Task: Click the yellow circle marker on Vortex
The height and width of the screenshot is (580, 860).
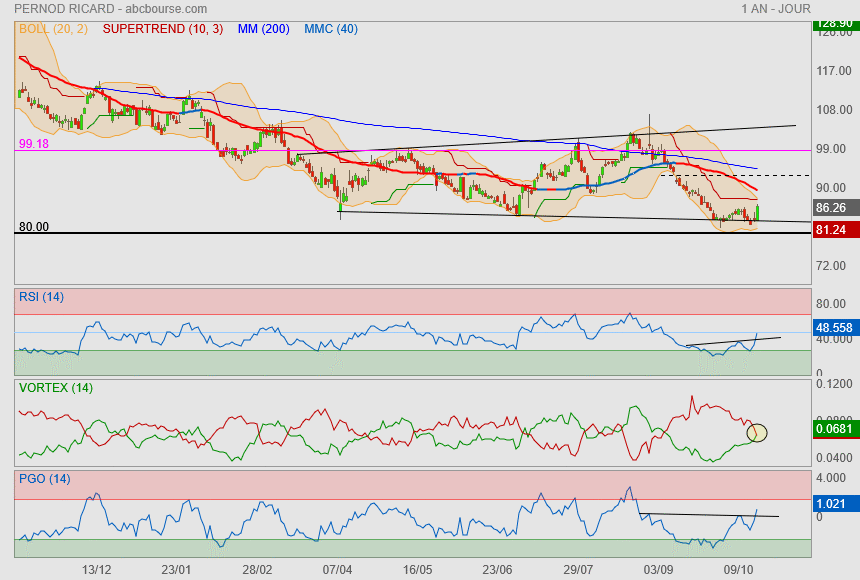Action: pos(757,432)
